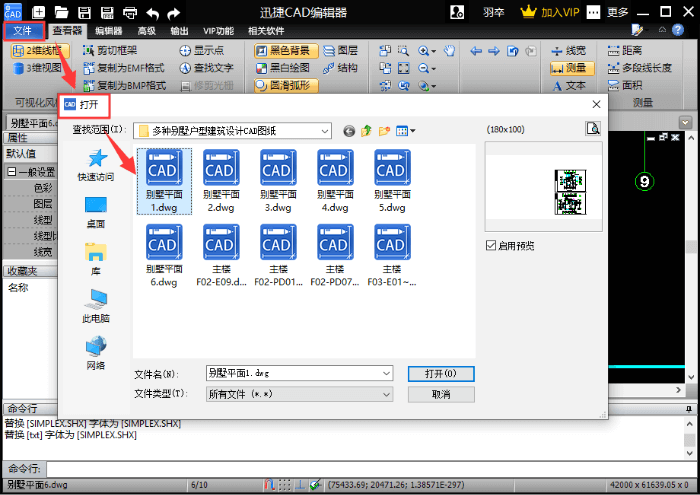700x495 pixels.
Task: Select file 主楼F02-E09
Action: [221, 256]
